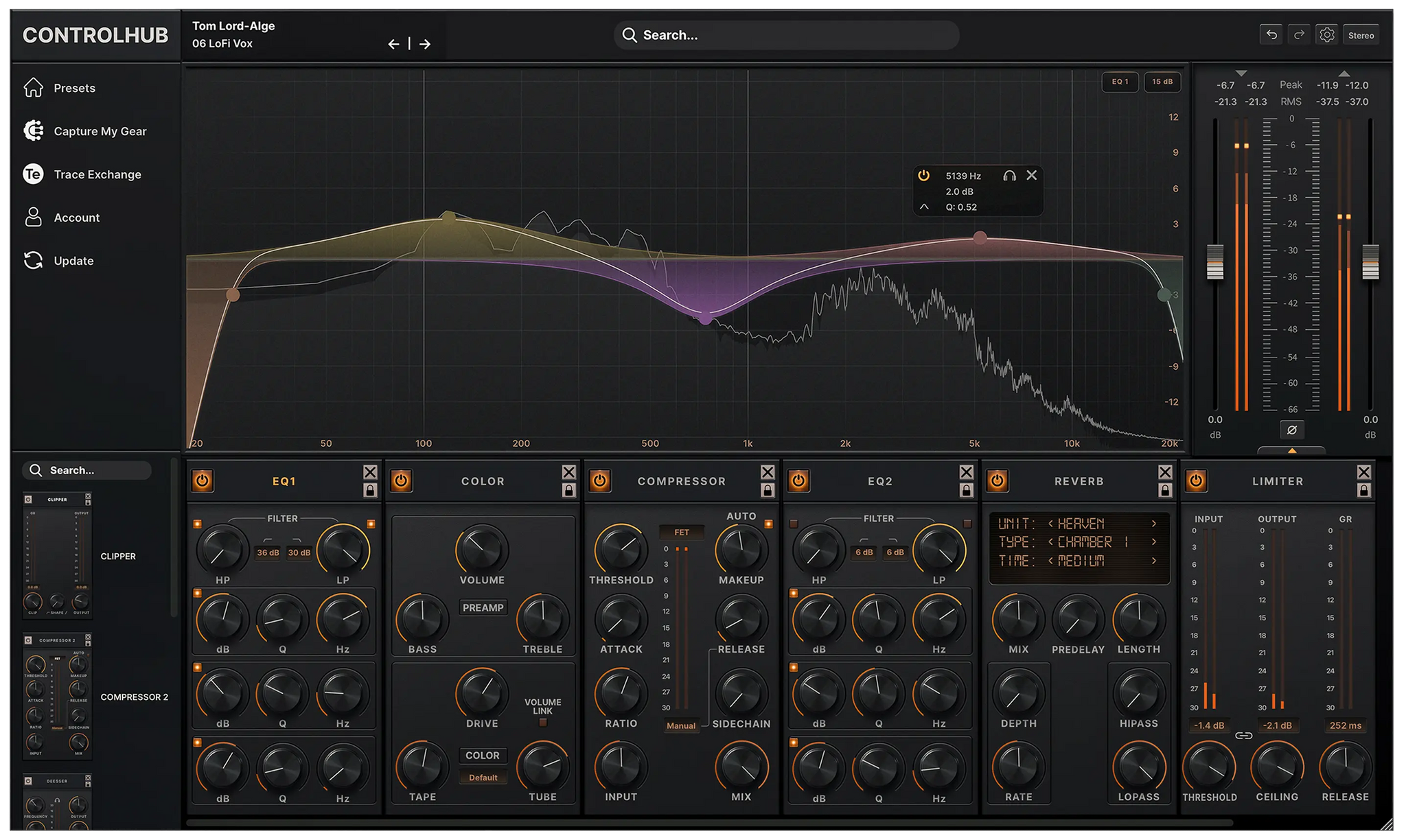
Task: Click the limiter 252 ms value
Action: tap(1345, 725)
